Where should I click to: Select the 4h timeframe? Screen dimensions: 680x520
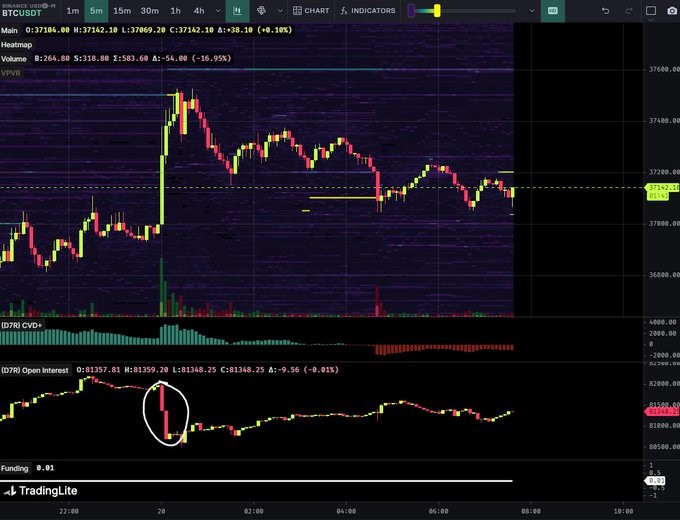click(199, 11)
